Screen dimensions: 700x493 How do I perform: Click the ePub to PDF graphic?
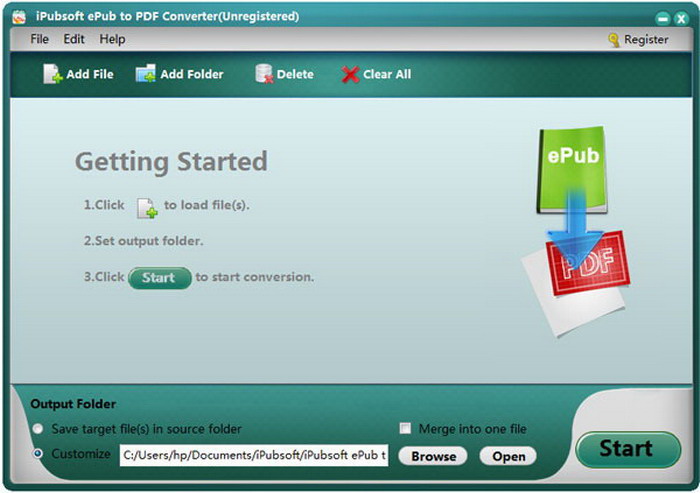tap(576, 230)
